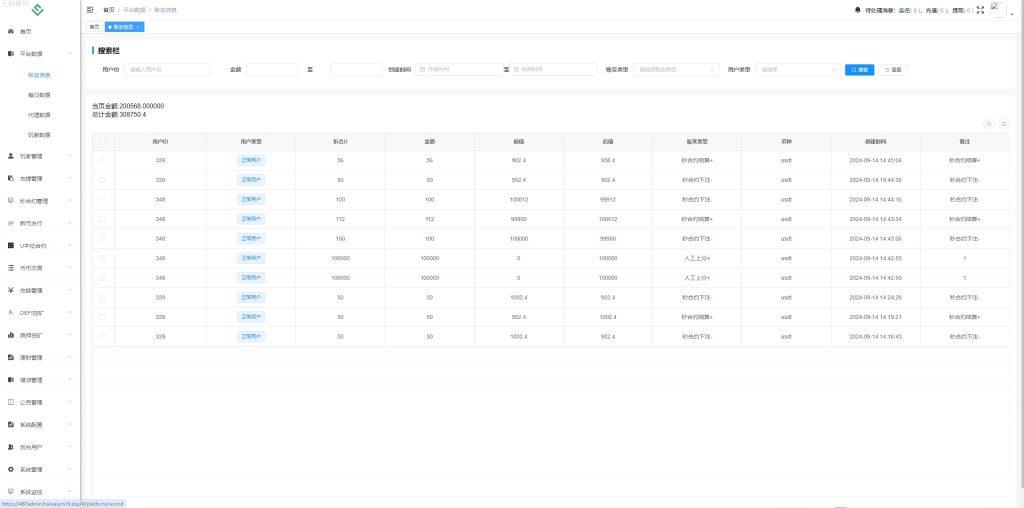Open the 用户类型 select dropdown
The image size is (1024, 508).
click(797, 69)
